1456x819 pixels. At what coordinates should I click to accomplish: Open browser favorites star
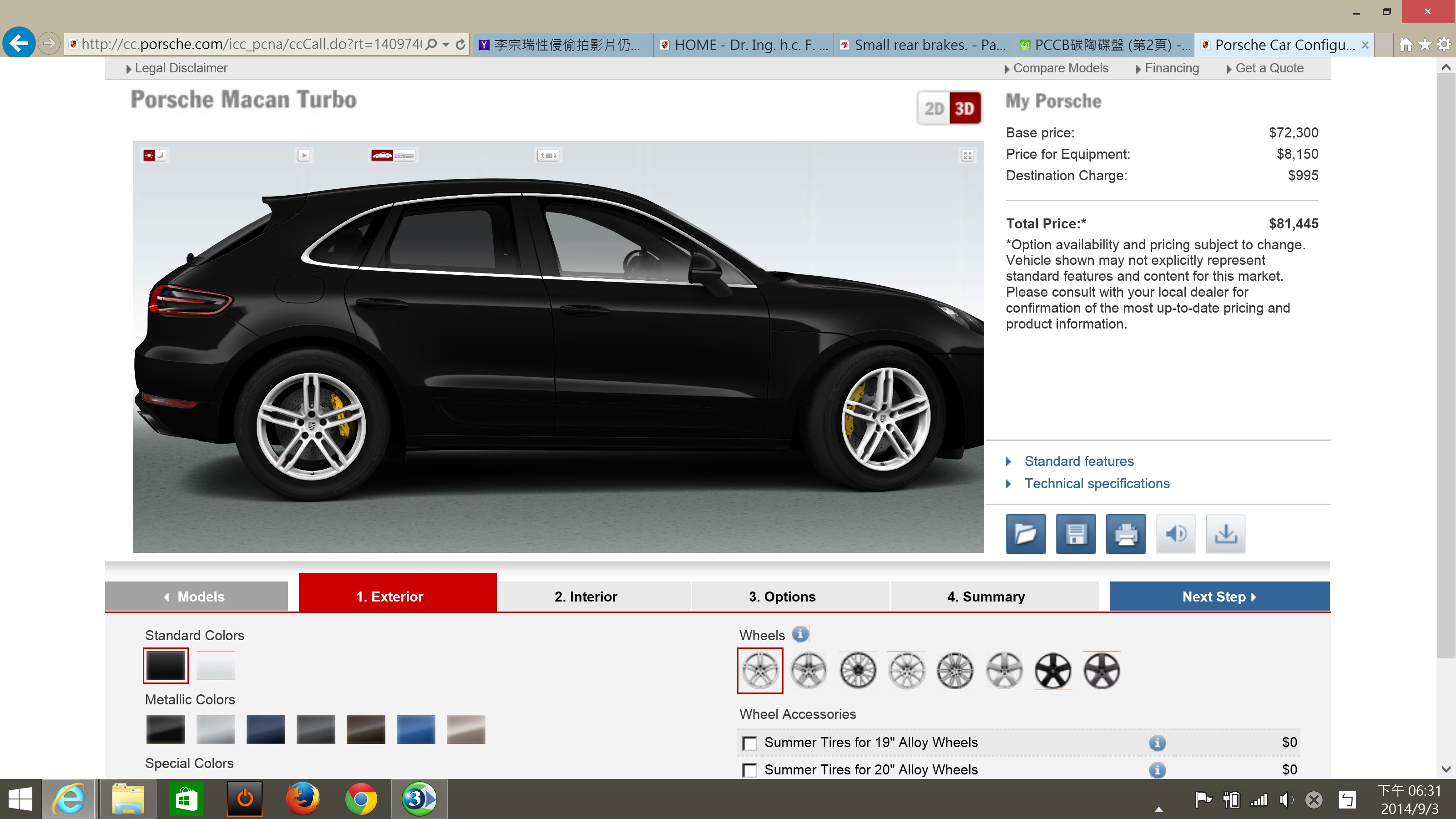click(x=1425, y=44)
